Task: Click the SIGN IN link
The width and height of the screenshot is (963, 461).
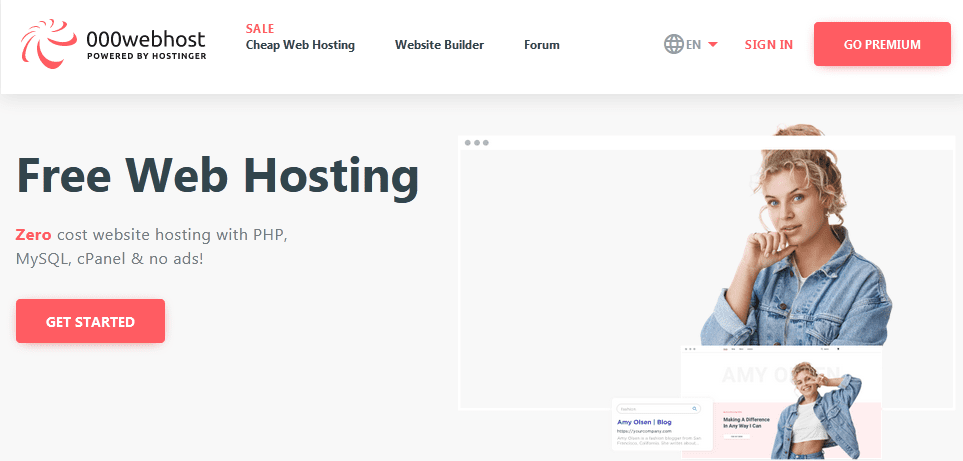Action: 768,45
